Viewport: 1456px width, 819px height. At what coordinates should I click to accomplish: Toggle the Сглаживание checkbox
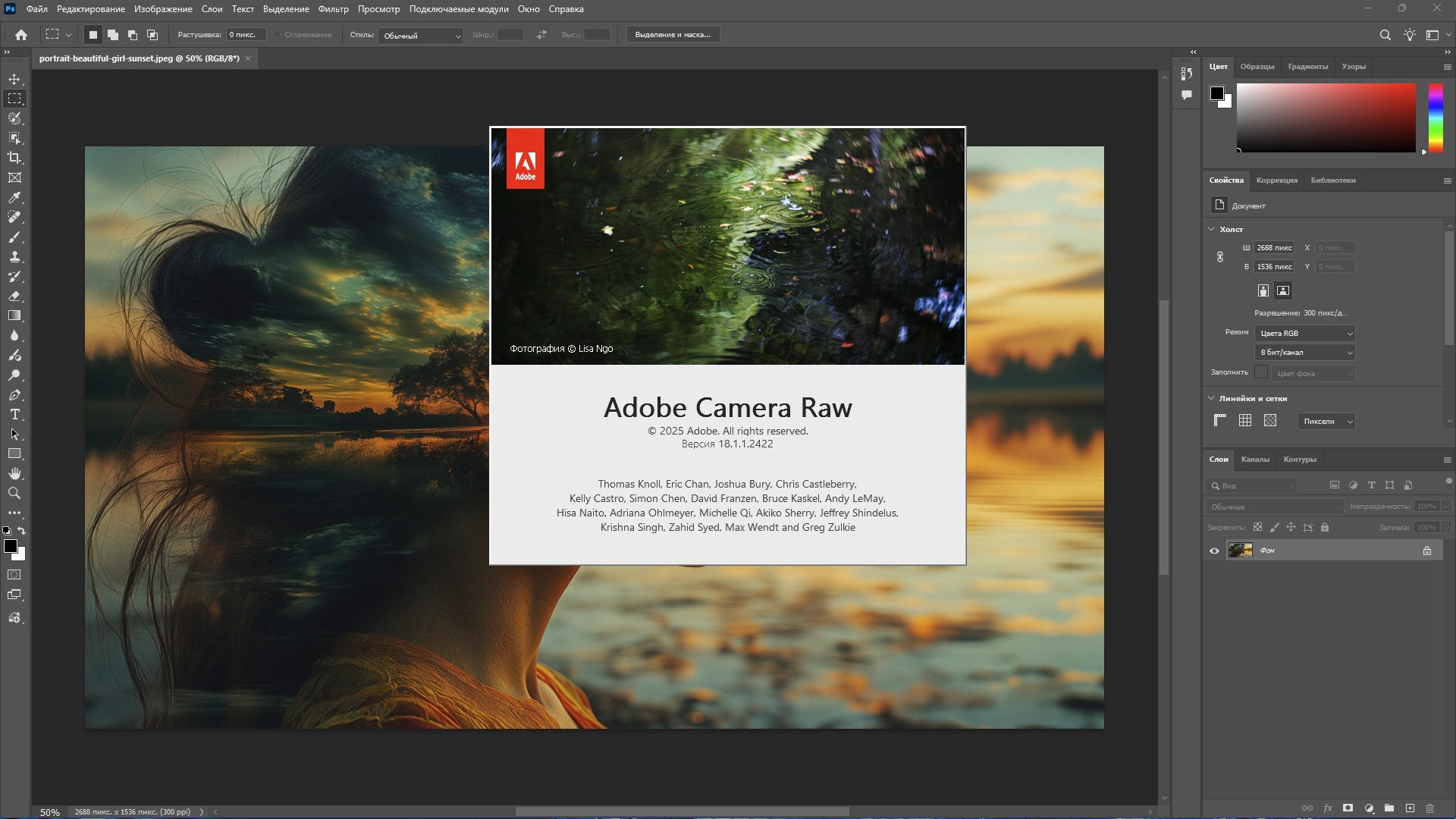point(278,35)
